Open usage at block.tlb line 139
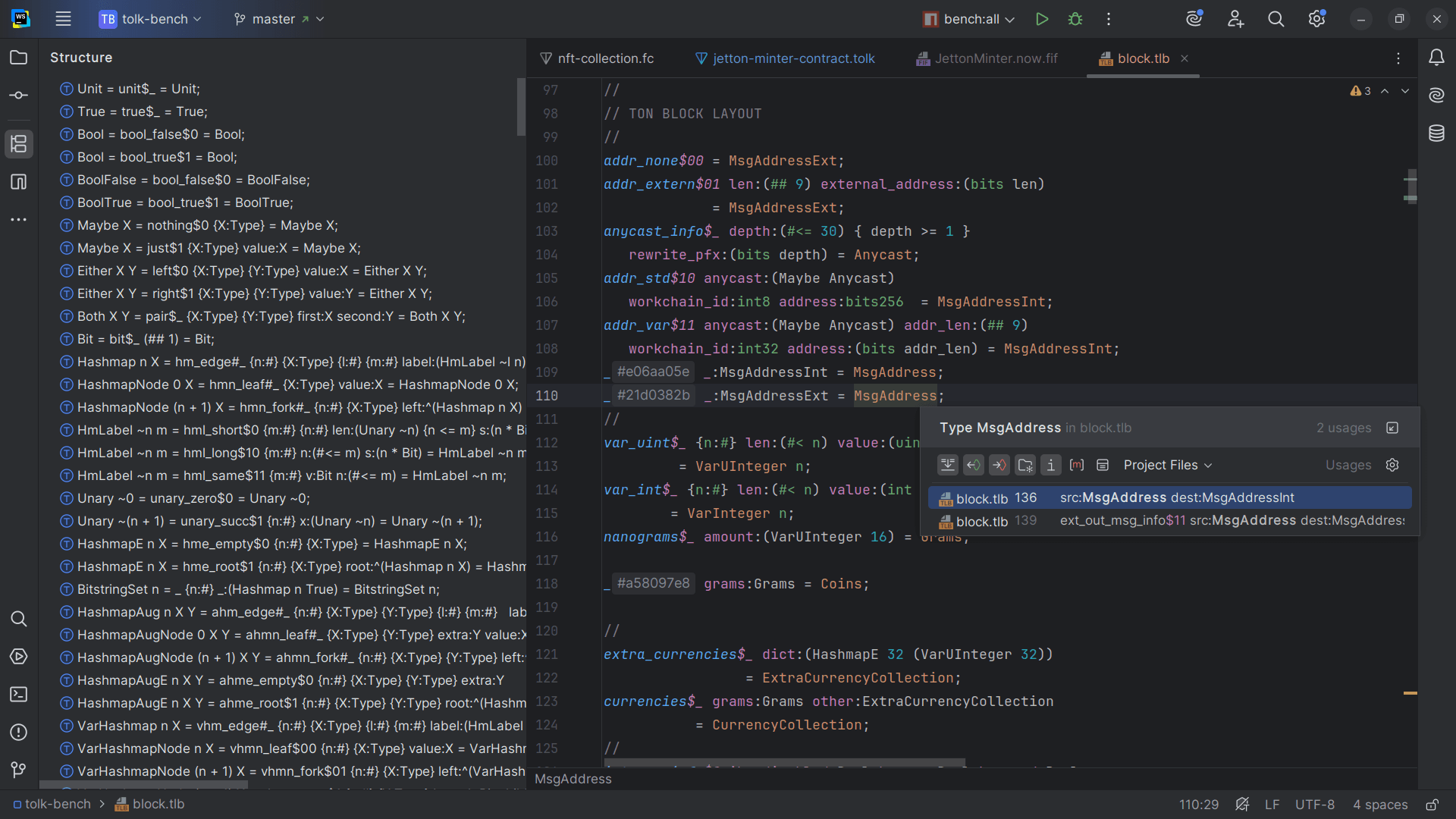The height and width of the screenshot is (819, 1456). (x=1169, y=521)
